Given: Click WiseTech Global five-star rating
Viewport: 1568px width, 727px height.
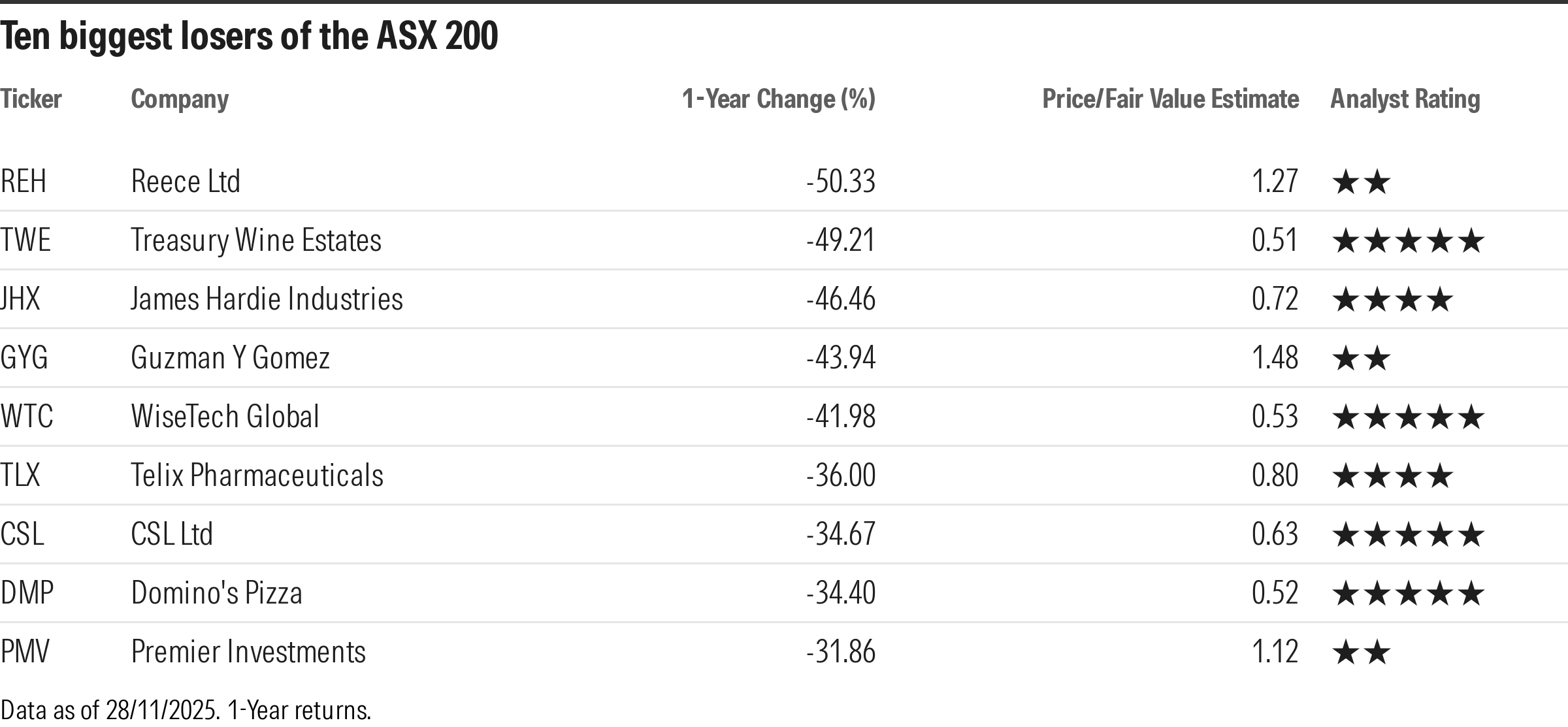Looking at the screenshot, I should 1407,417.
